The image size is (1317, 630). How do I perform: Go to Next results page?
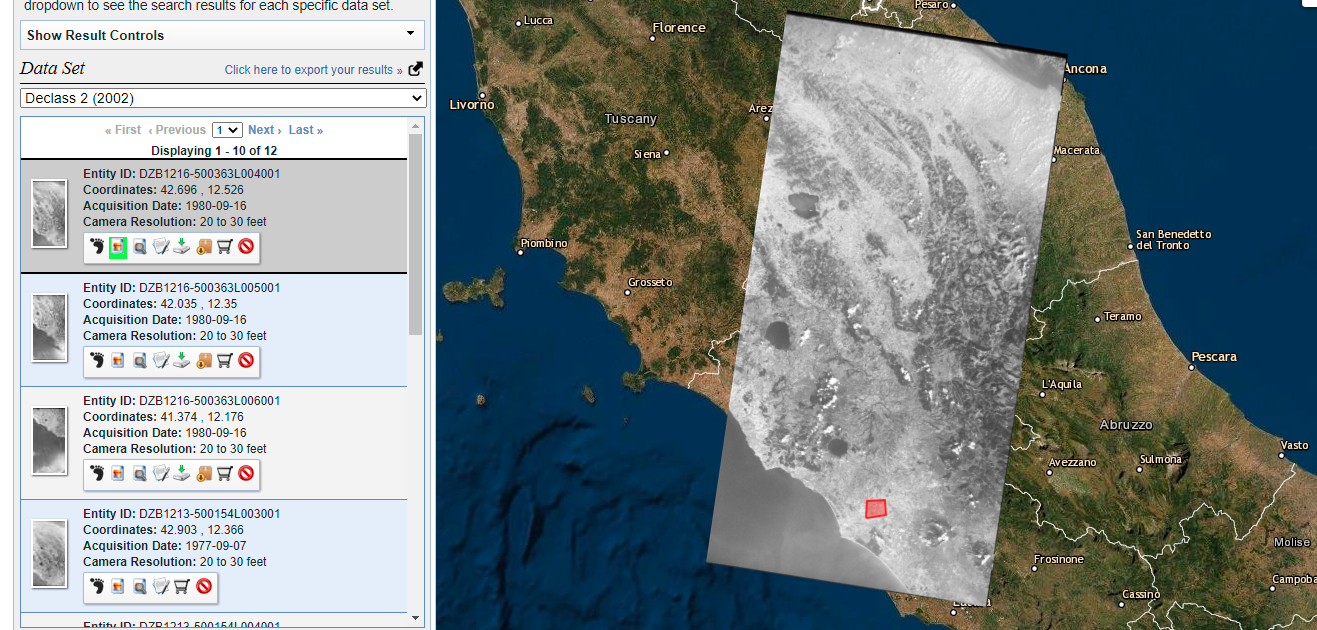264,130
